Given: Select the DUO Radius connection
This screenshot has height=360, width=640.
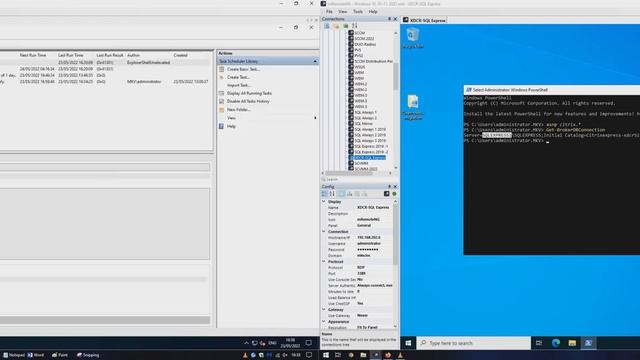Looking at the screenshot, I should pyautogui.click(x=365, y=44).
